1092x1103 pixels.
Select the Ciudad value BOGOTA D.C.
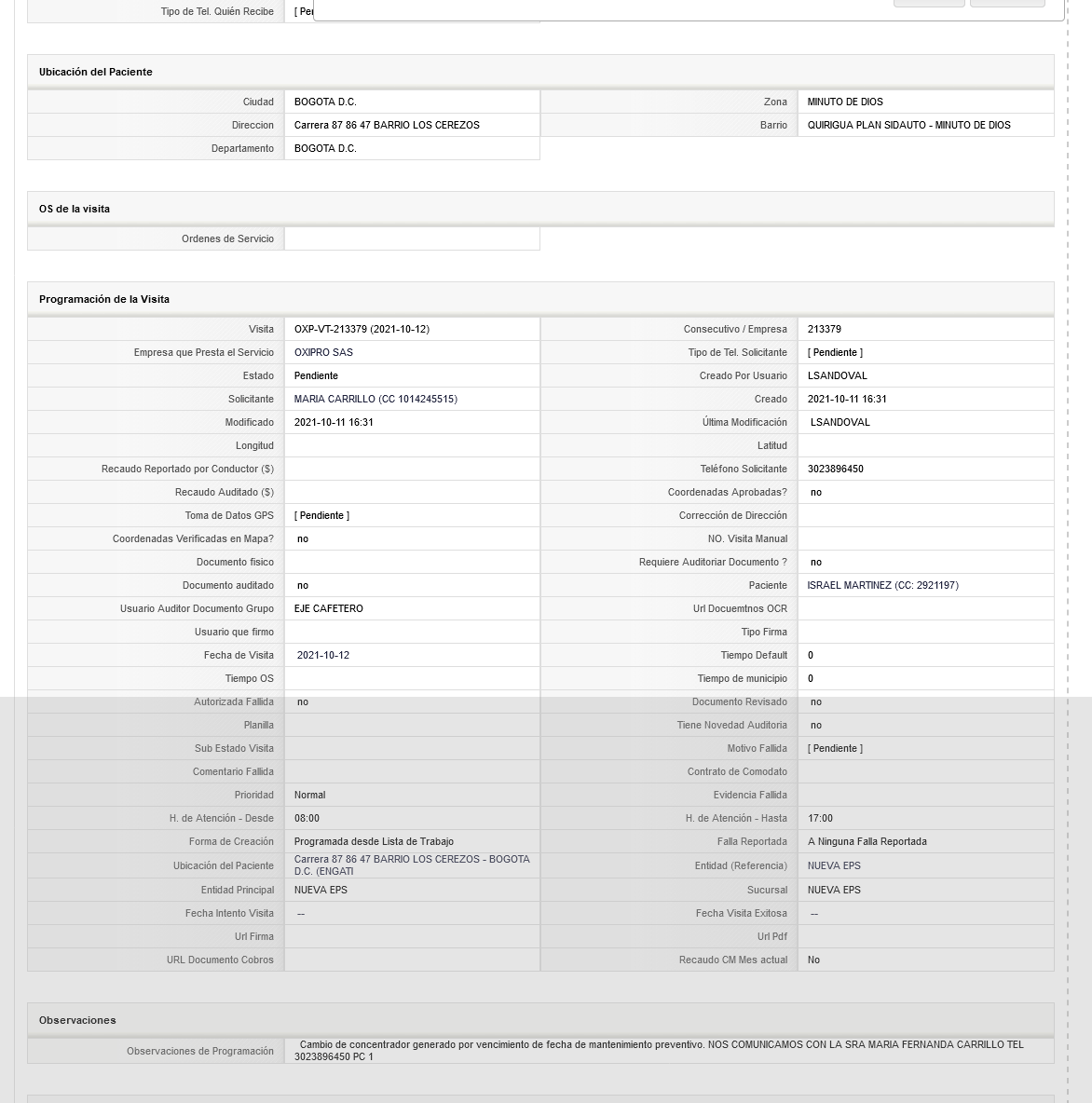point(325,102)
